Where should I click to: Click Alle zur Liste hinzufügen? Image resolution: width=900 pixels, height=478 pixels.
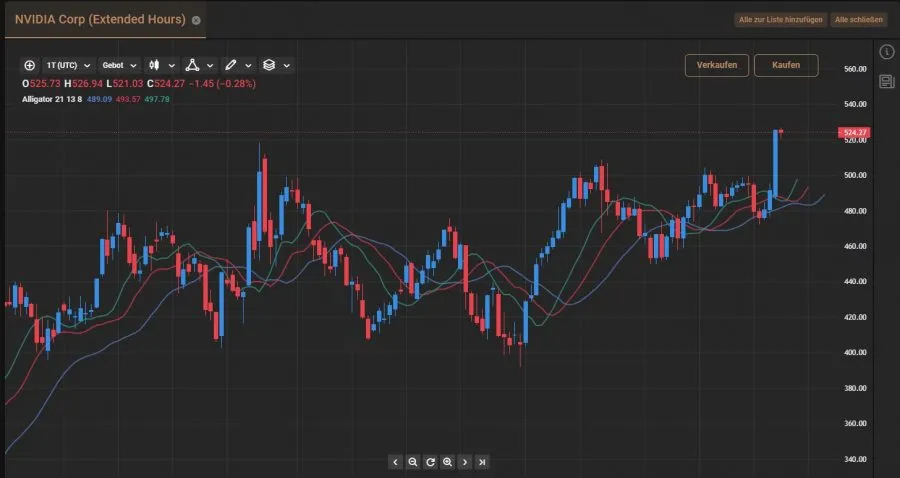point(781,20)
